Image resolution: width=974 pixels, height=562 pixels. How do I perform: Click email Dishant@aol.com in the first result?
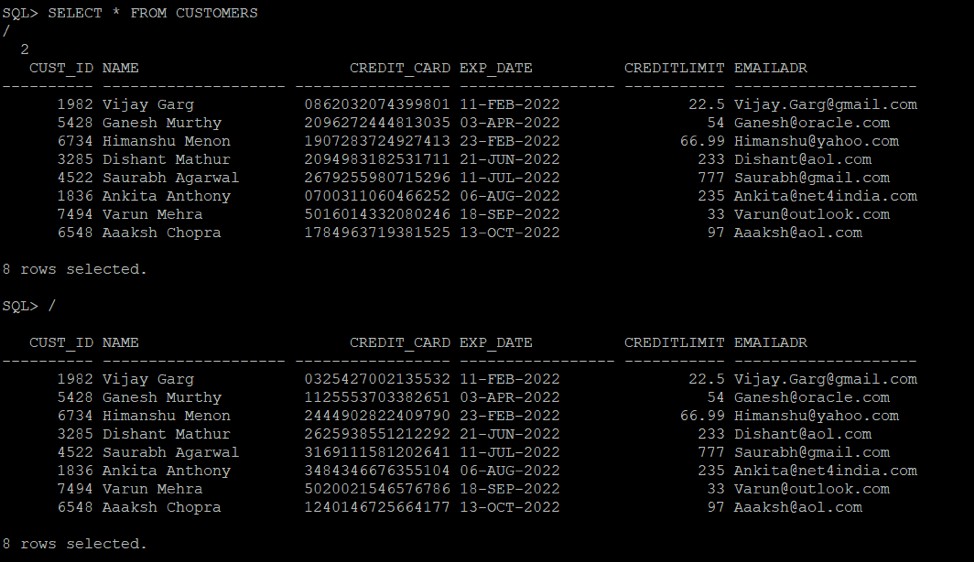point(803,159)
